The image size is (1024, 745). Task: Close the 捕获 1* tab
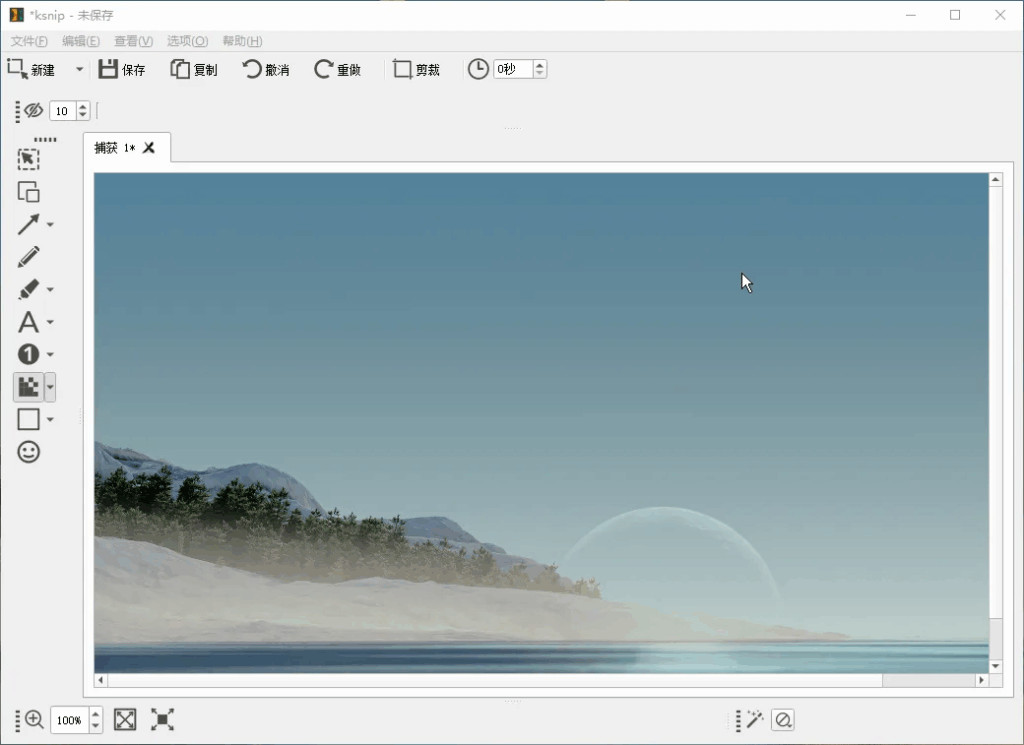coord(149,148)
